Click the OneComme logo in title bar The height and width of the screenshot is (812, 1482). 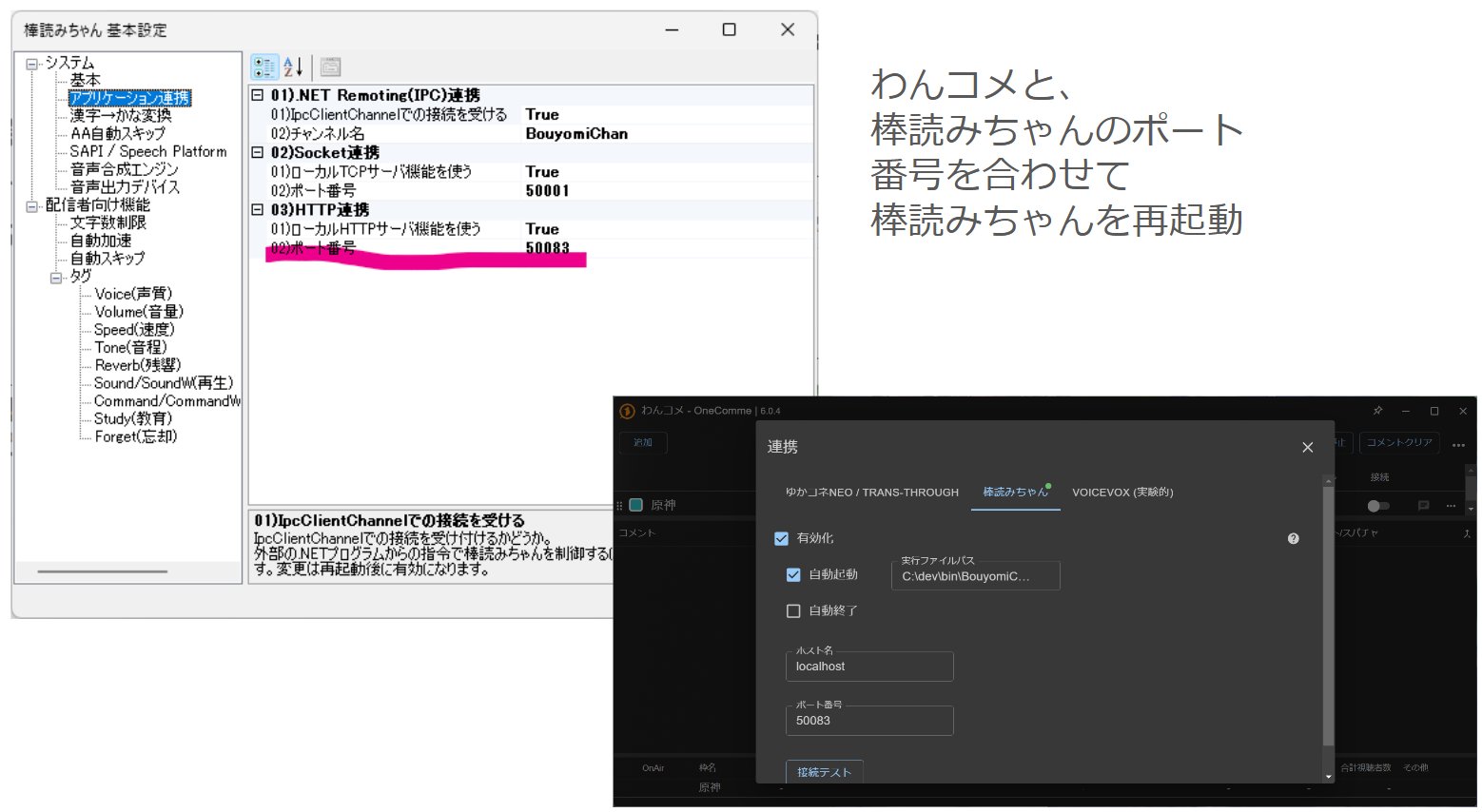click(628, 411)
